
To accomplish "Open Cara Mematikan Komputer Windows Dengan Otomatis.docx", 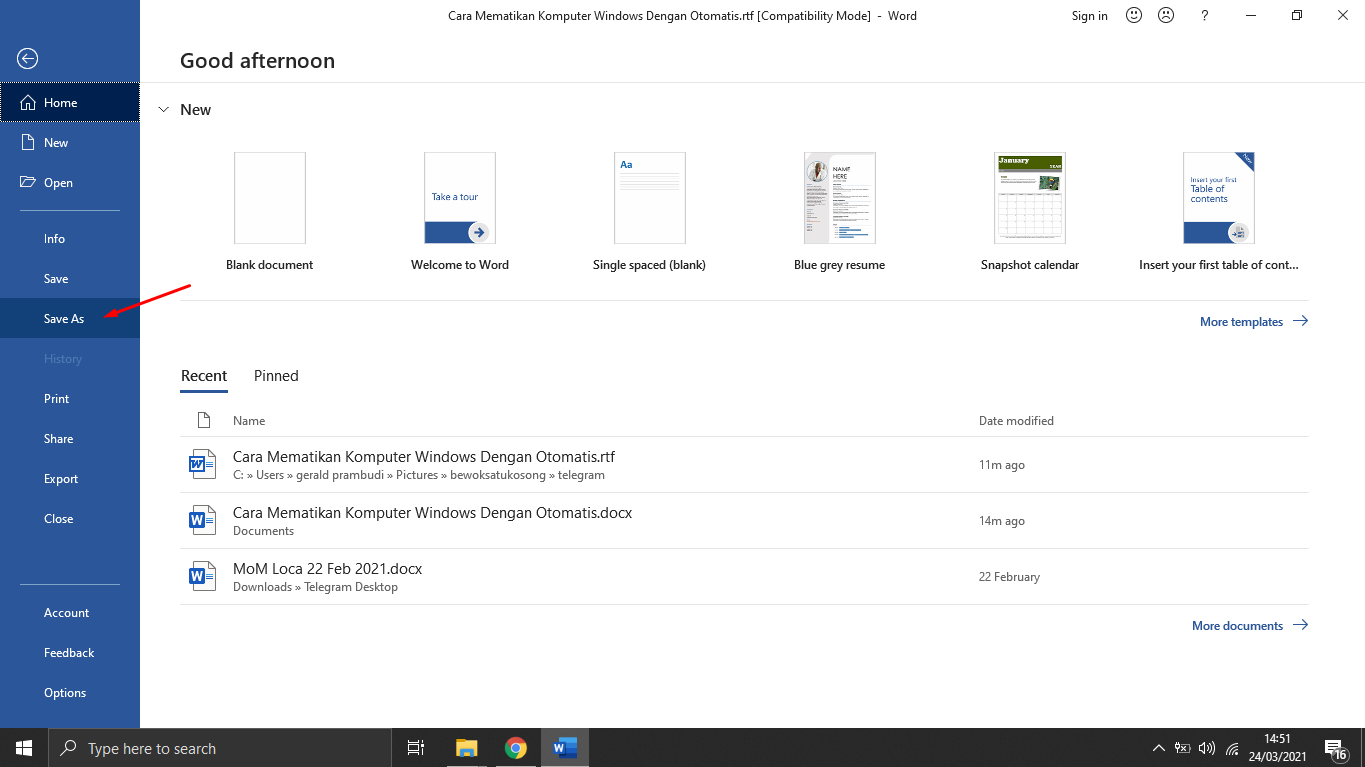I will point(745,521).
